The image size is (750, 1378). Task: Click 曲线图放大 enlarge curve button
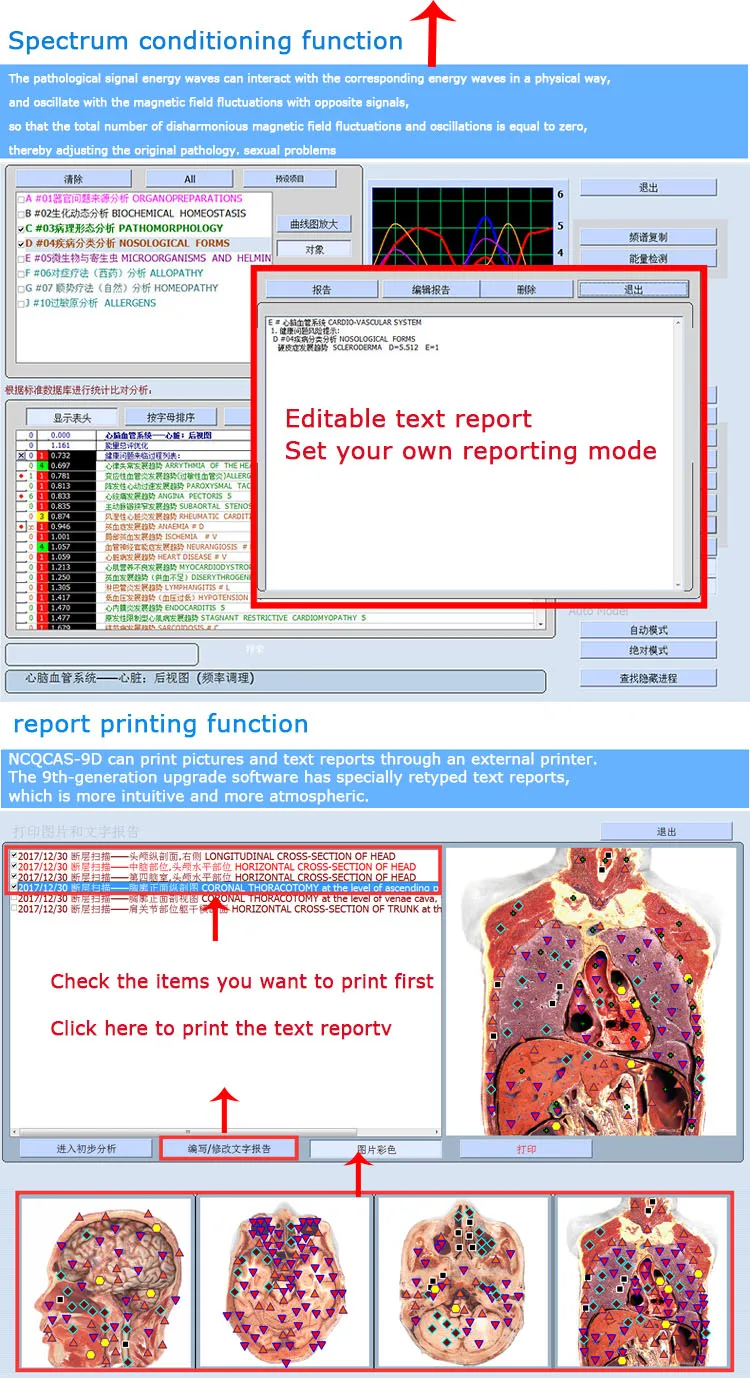(x=314, y=225)
